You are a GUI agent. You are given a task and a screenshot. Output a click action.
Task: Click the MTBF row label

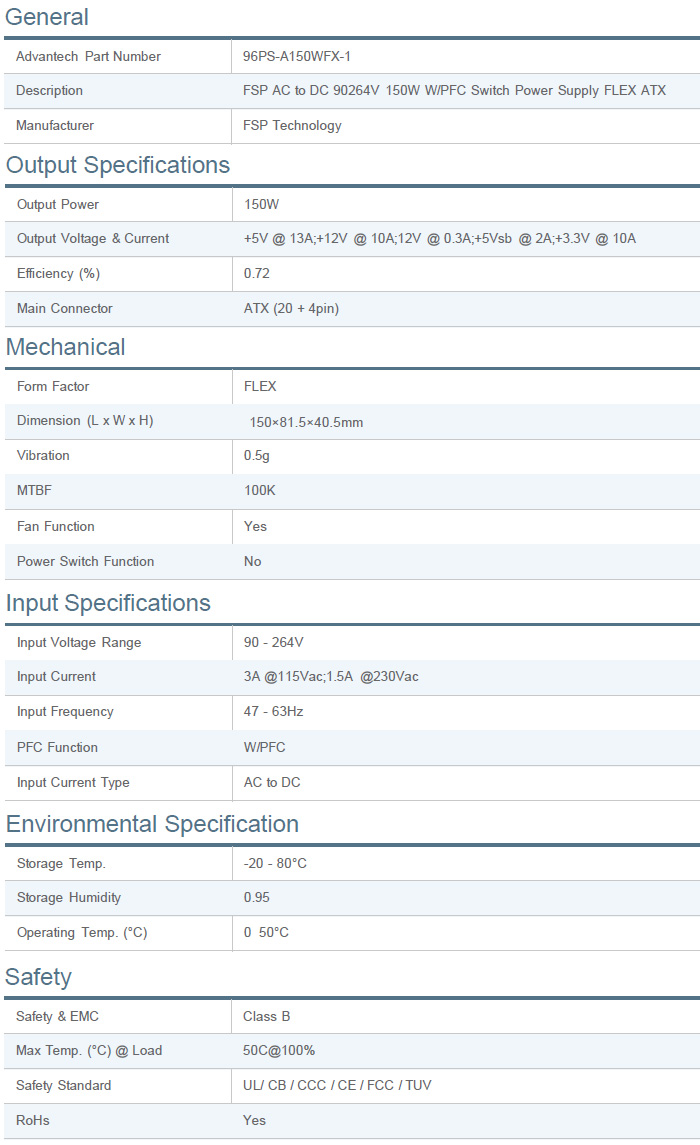(35, 490)
